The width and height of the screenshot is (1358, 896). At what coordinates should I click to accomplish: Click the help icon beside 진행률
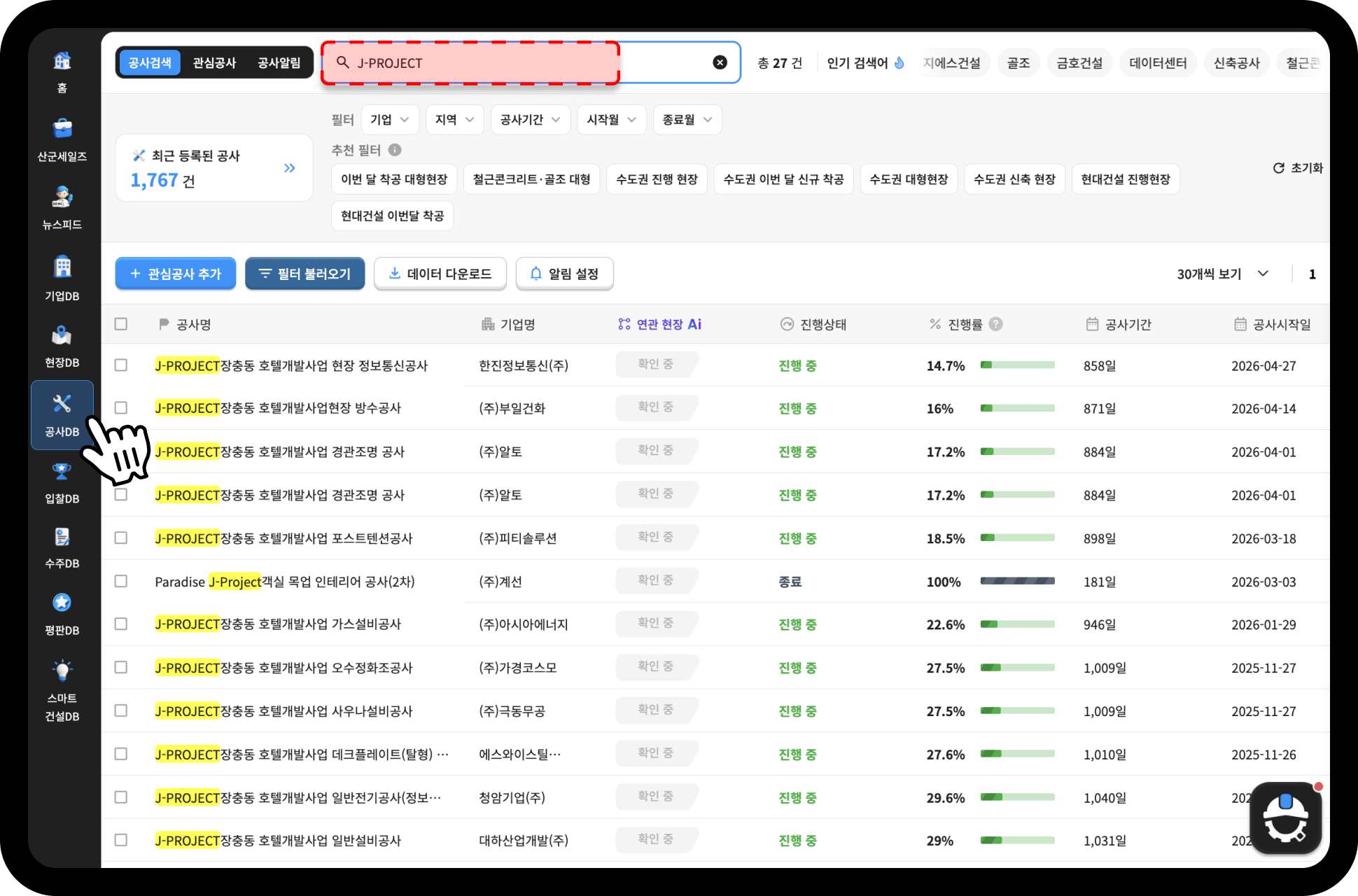996,324
